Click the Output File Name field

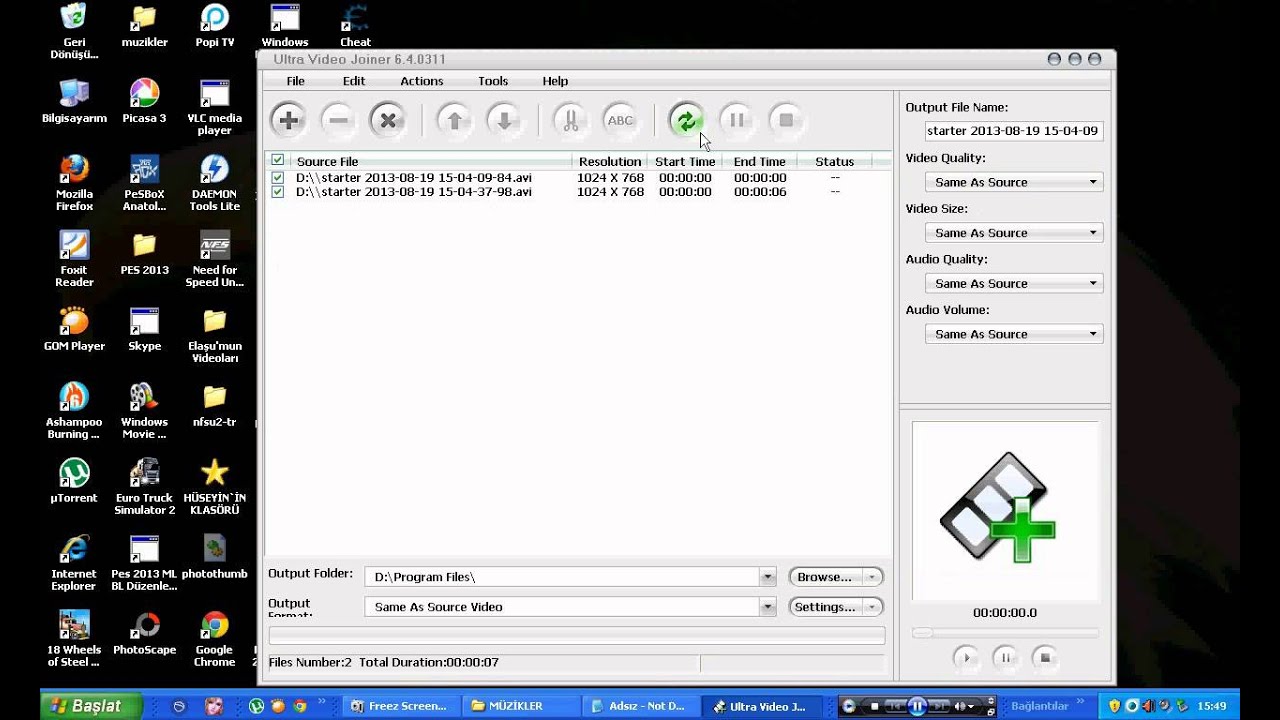[1014, 131]
